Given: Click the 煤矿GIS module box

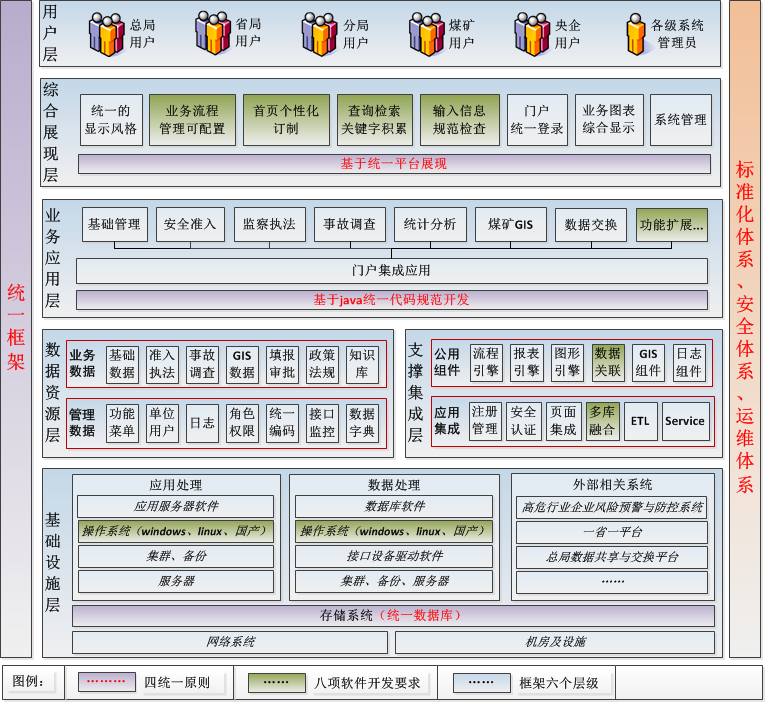Looking at the screenshot, I should [511, 225].
